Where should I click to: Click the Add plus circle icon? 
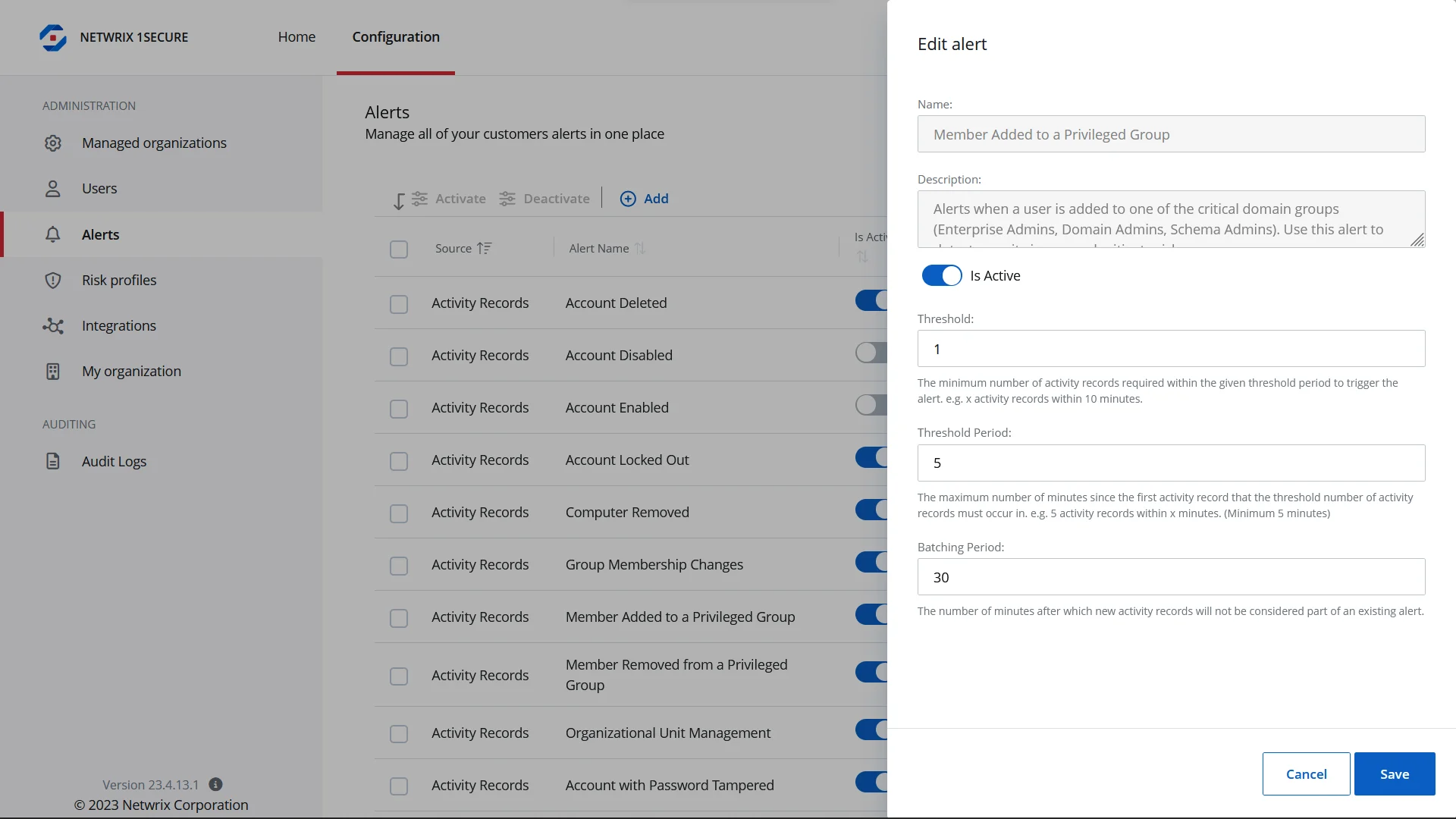pos(628,199)
